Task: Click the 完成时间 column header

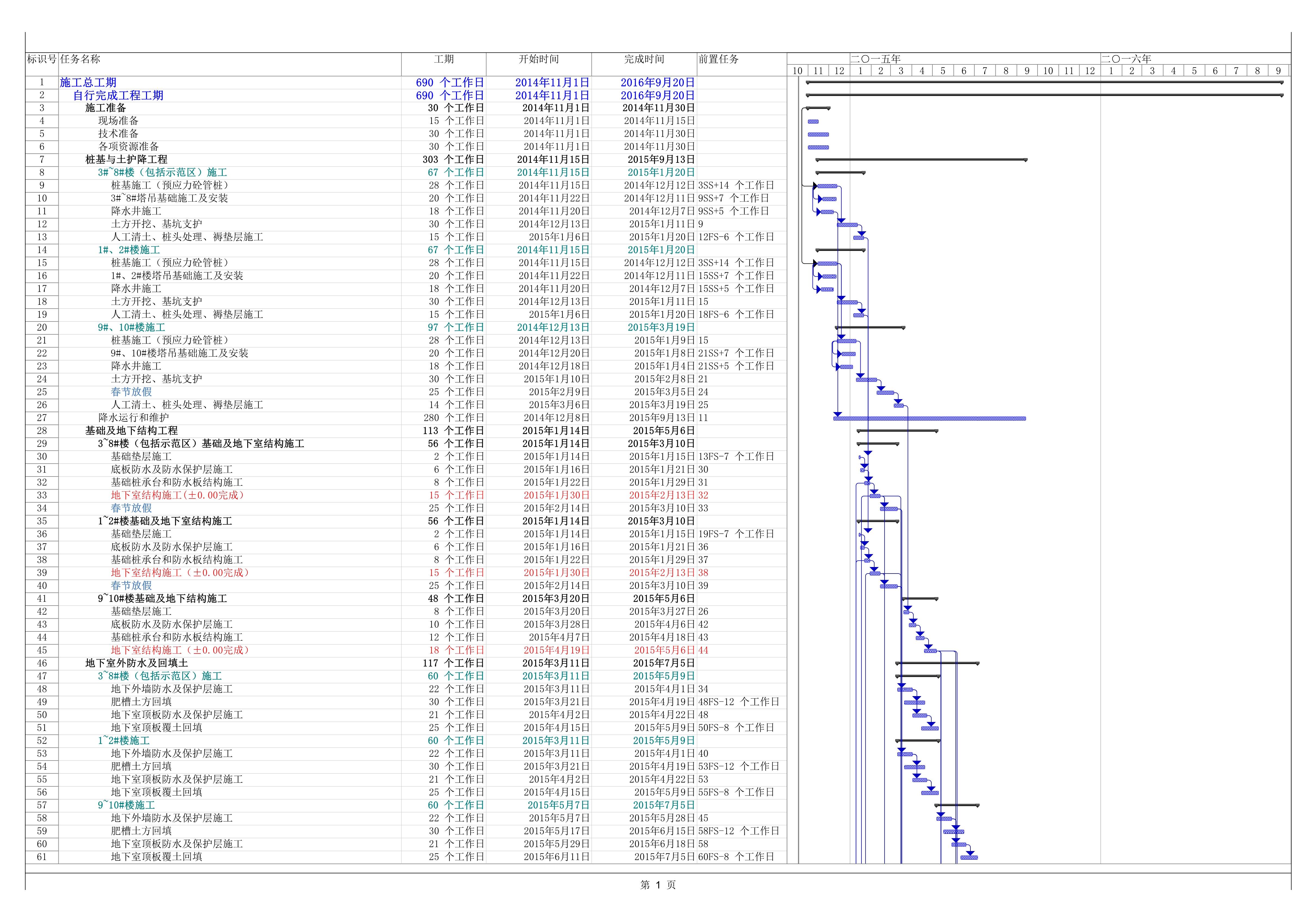Action: click(x=644, y=59)
